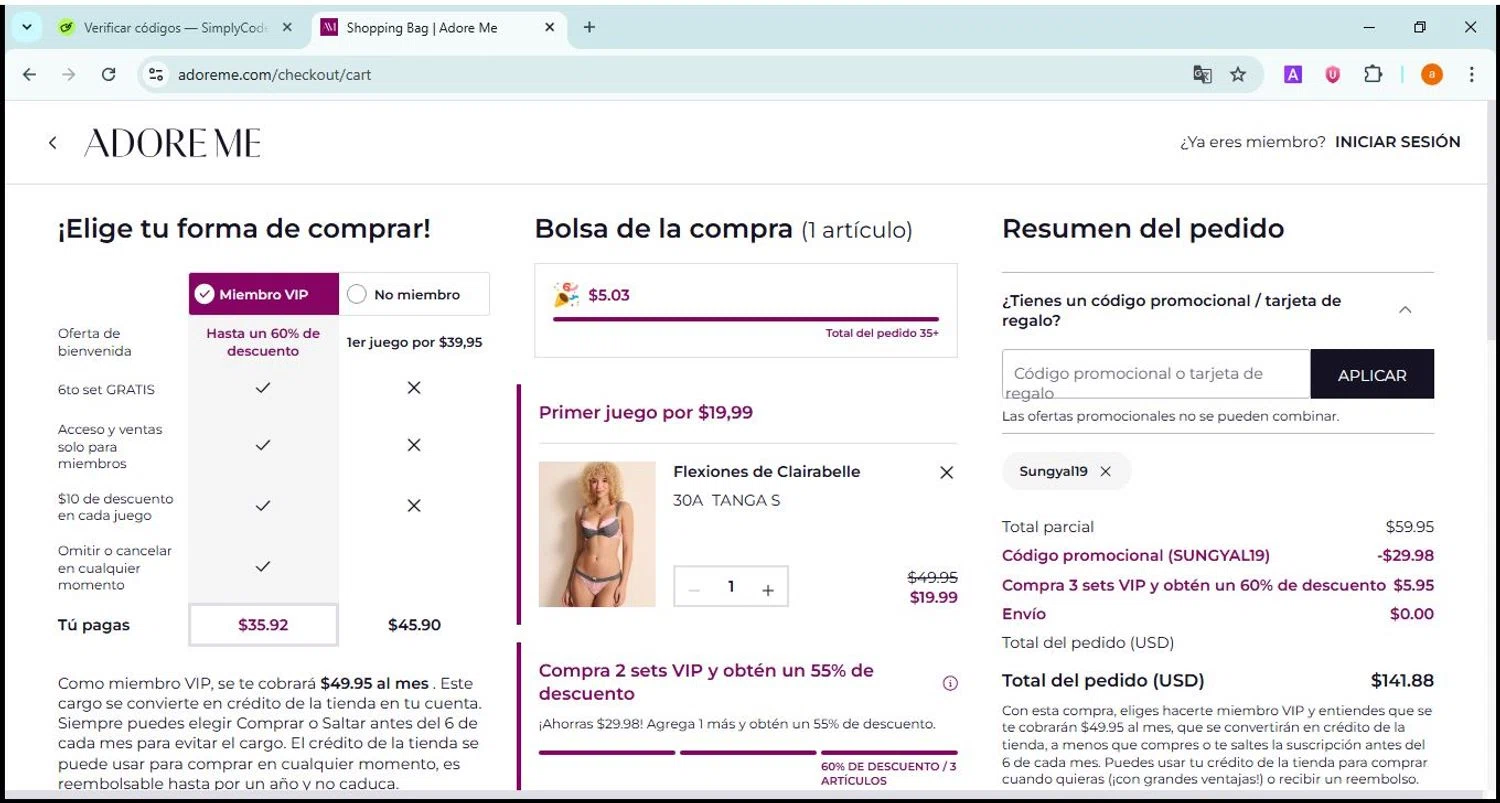Click the APLICAR button
The width and height of the screenshot is (1500, 803).
1372,375
